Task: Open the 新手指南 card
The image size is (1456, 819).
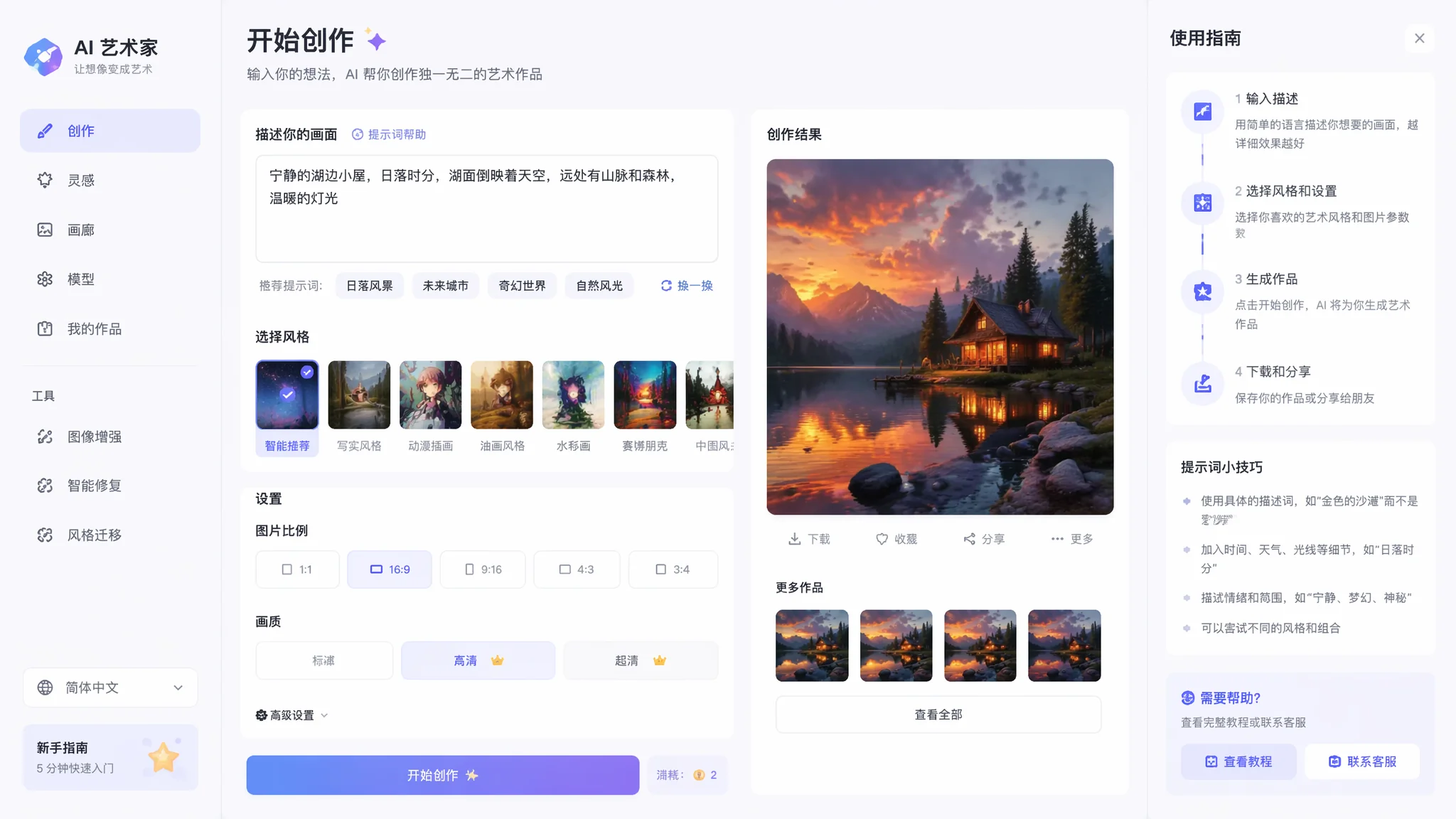Action: click(110, 757)
